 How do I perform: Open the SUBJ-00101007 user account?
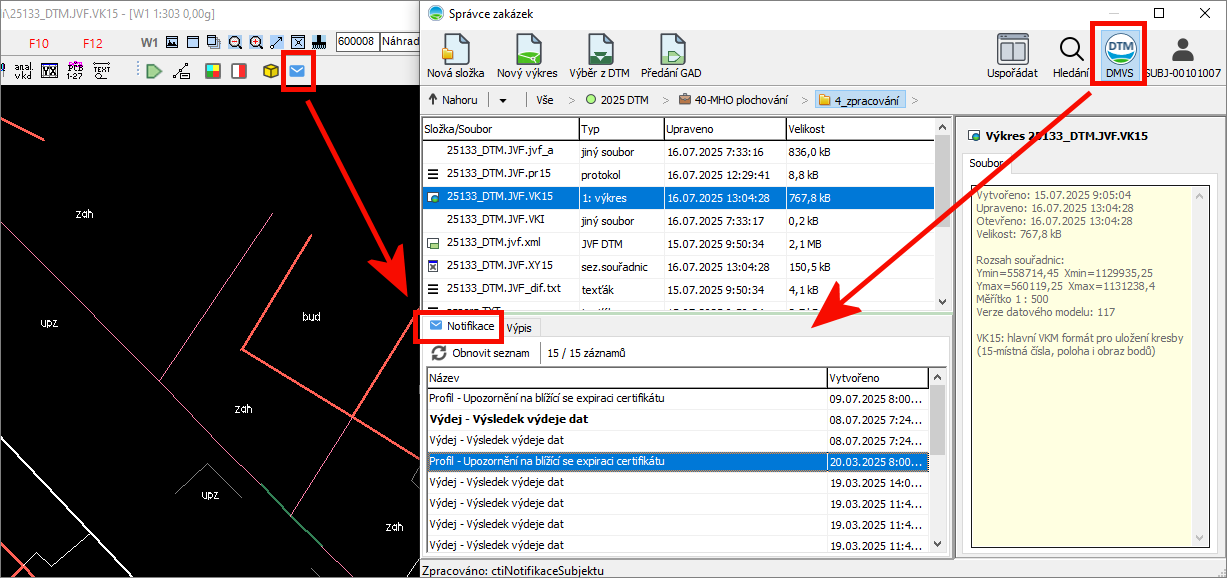click(1182, 56)
